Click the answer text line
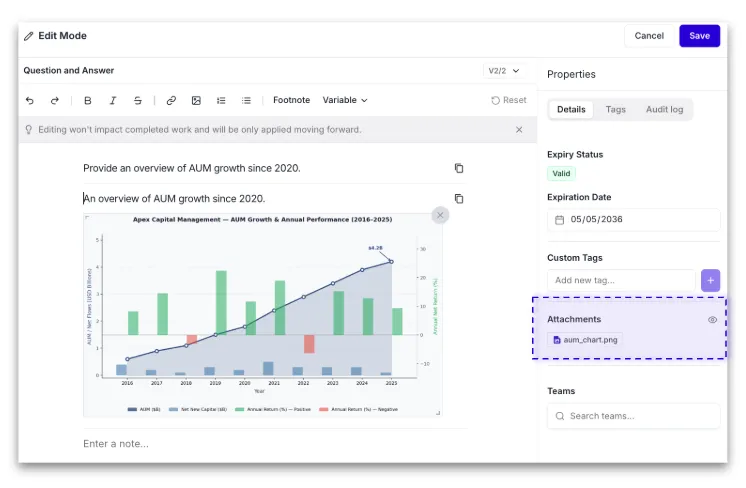The image size is (746, 488). 174,198
